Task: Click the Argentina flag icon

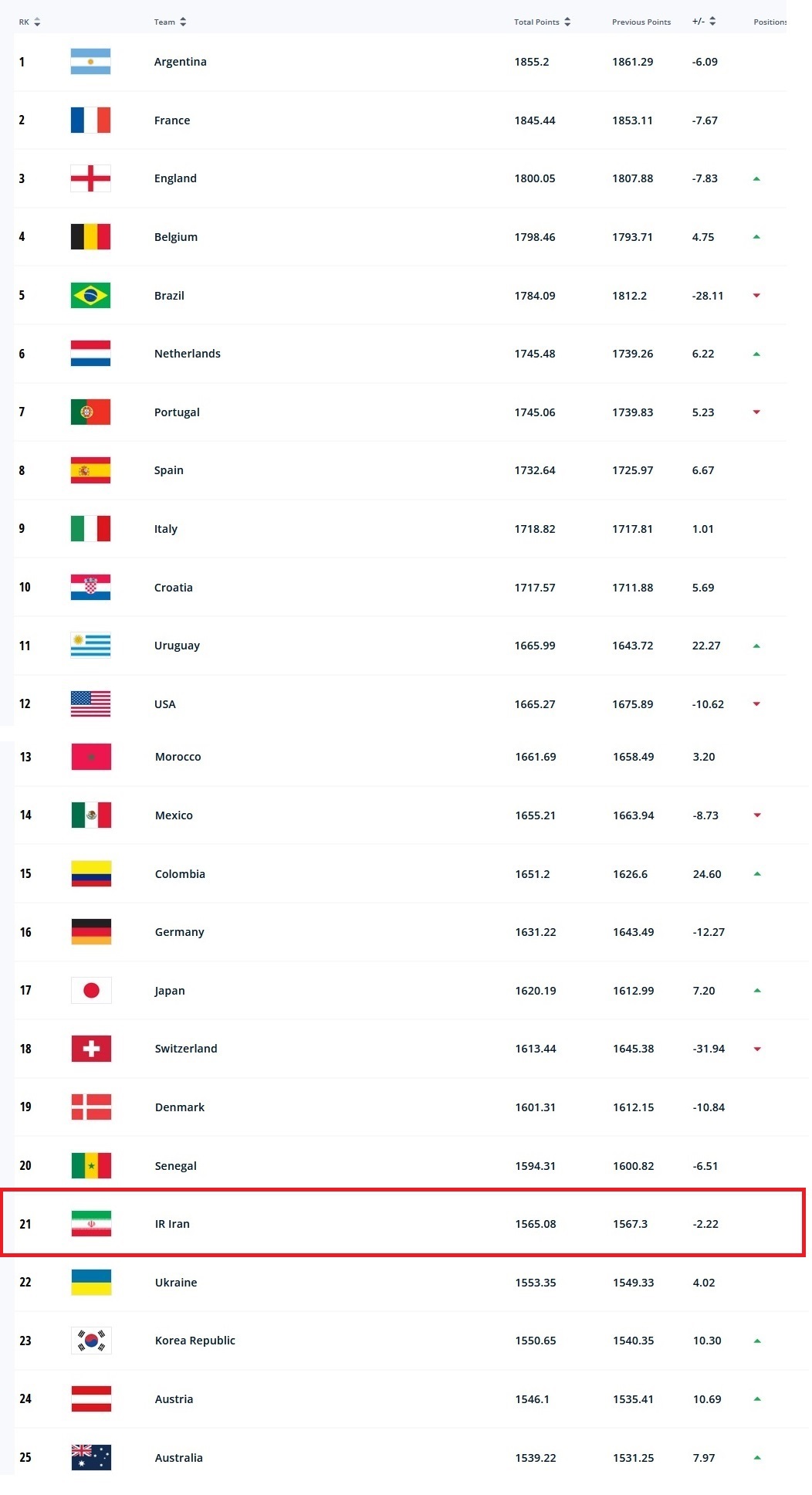Action: click(x=90, y=62)
